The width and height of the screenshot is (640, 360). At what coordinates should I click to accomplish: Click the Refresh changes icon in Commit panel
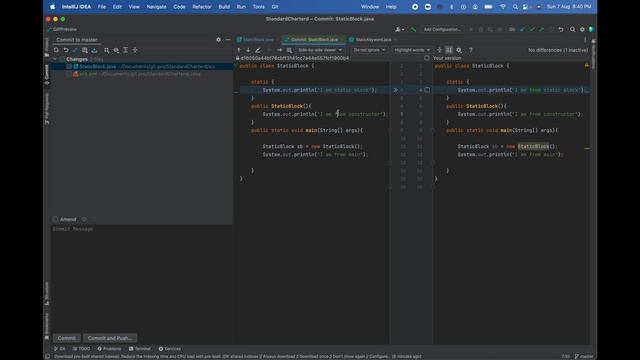56,50
